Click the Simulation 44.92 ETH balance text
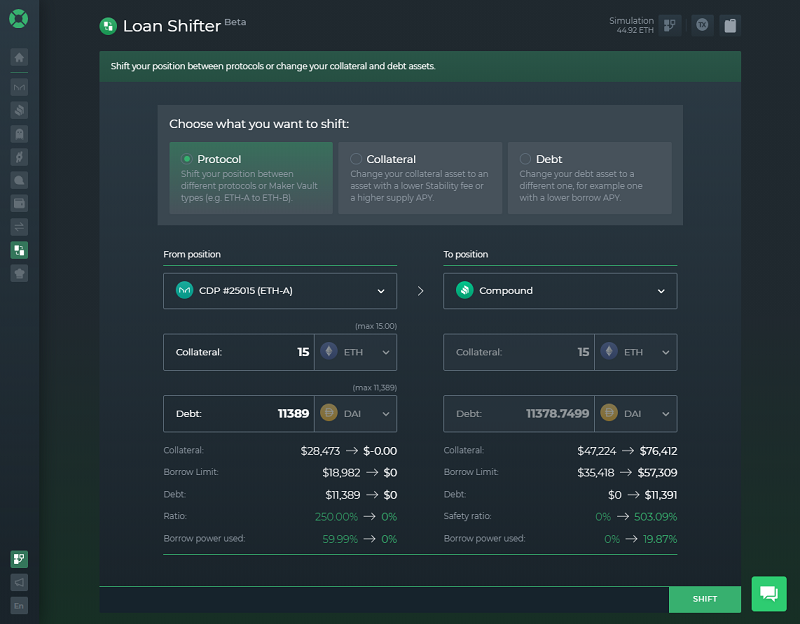Screen dimensions: 800x624 click(x=631, y=25)
